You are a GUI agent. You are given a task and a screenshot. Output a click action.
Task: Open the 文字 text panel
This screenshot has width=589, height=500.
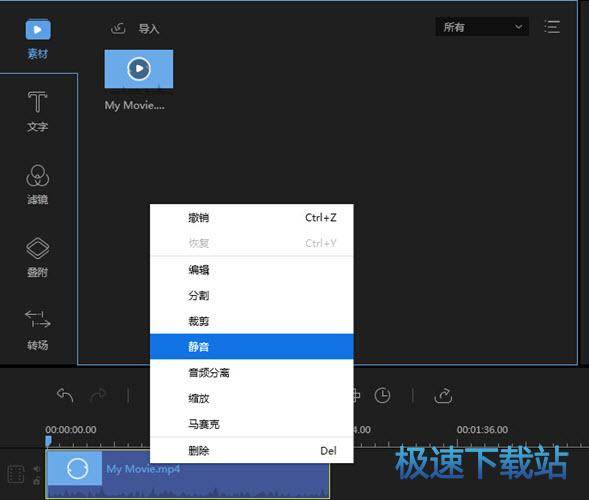pos(38,112)
